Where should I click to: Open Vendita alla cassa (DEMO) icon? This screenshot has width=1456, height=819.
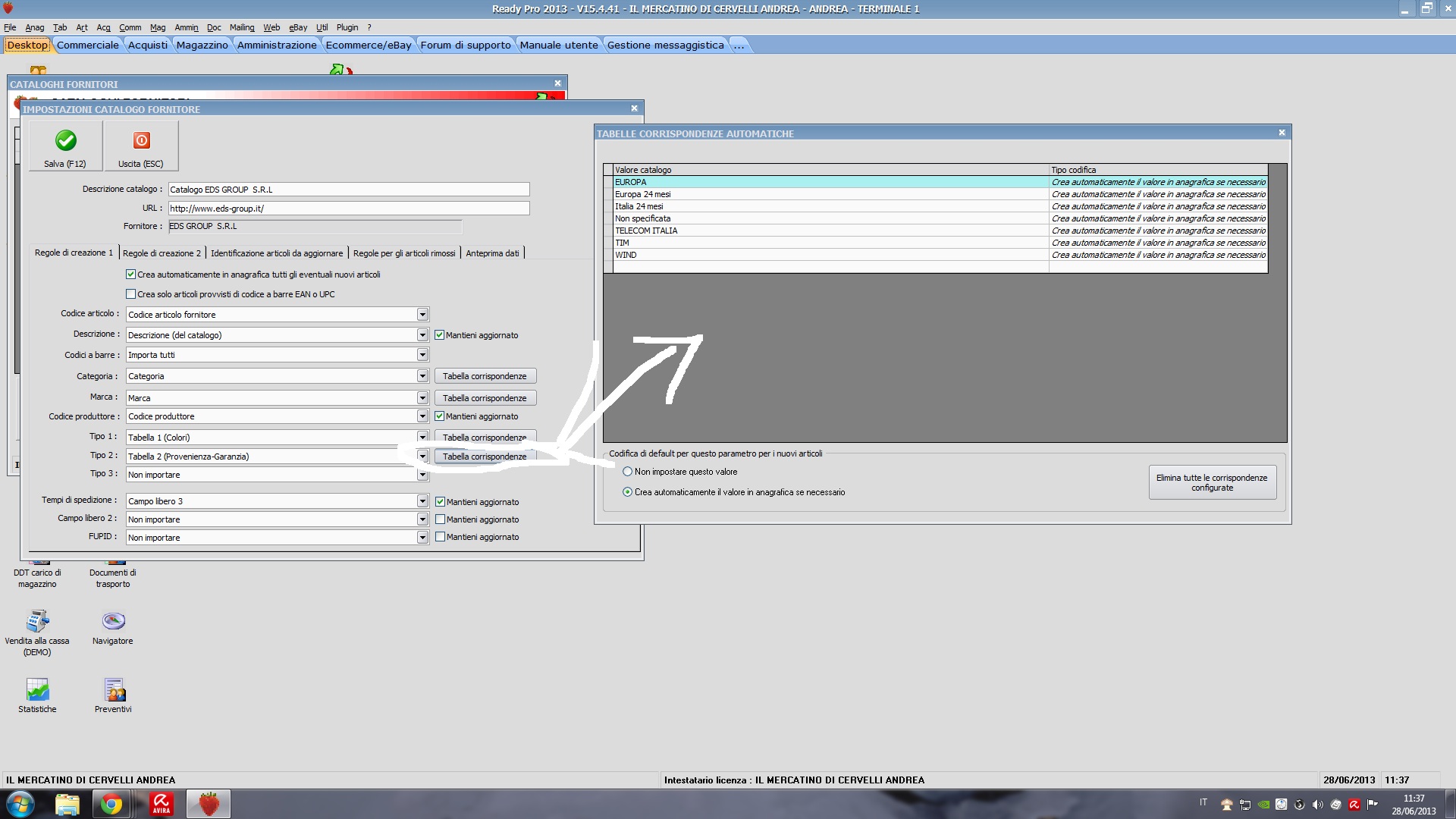(37, 621)
